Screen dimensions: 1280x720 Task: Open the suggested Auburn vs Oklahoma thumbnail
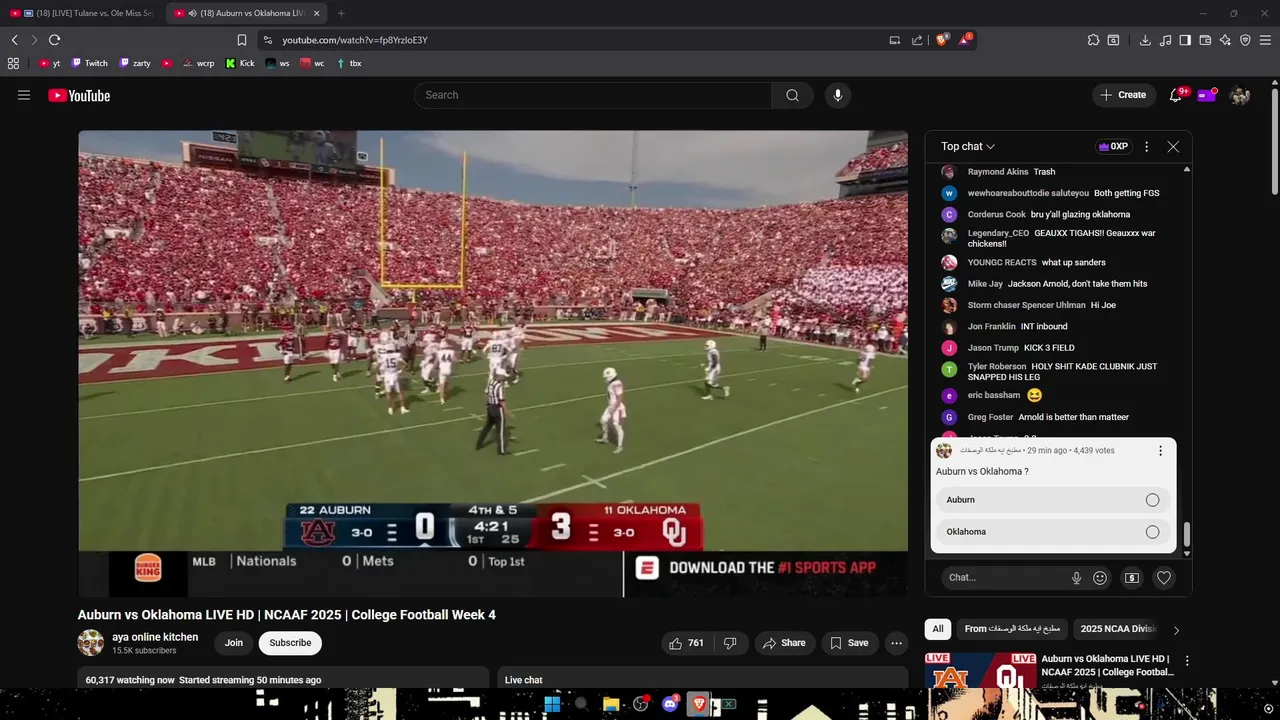[981, 671]
